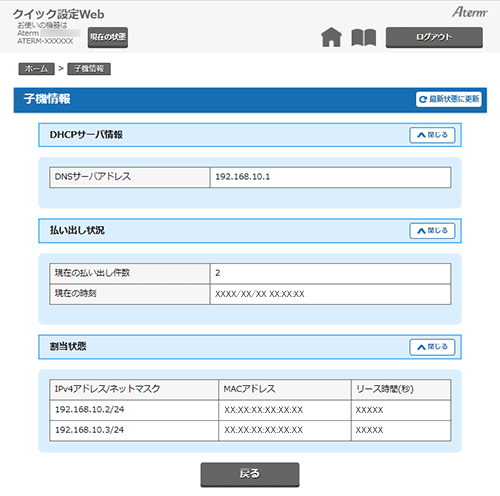
Task: Click the 戻る button
Action: coord(250,474)
